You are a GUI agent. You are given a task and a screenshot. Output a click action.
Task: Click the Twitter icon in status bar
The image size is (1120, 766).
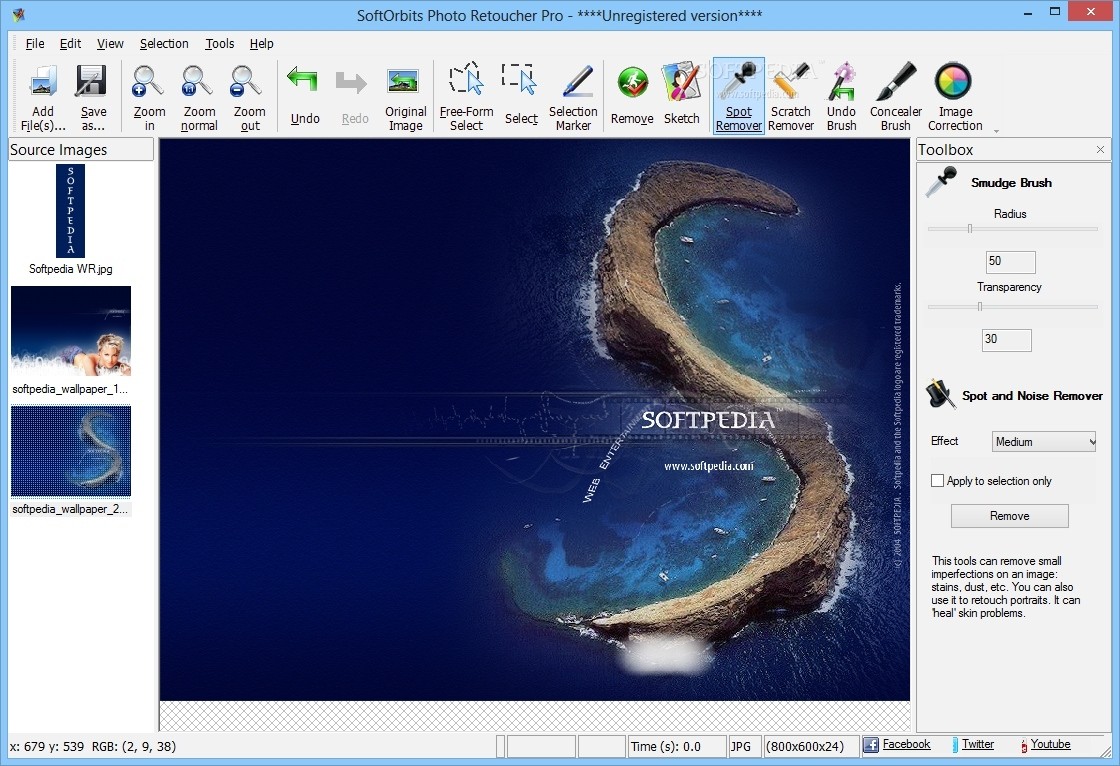[956, 745]
